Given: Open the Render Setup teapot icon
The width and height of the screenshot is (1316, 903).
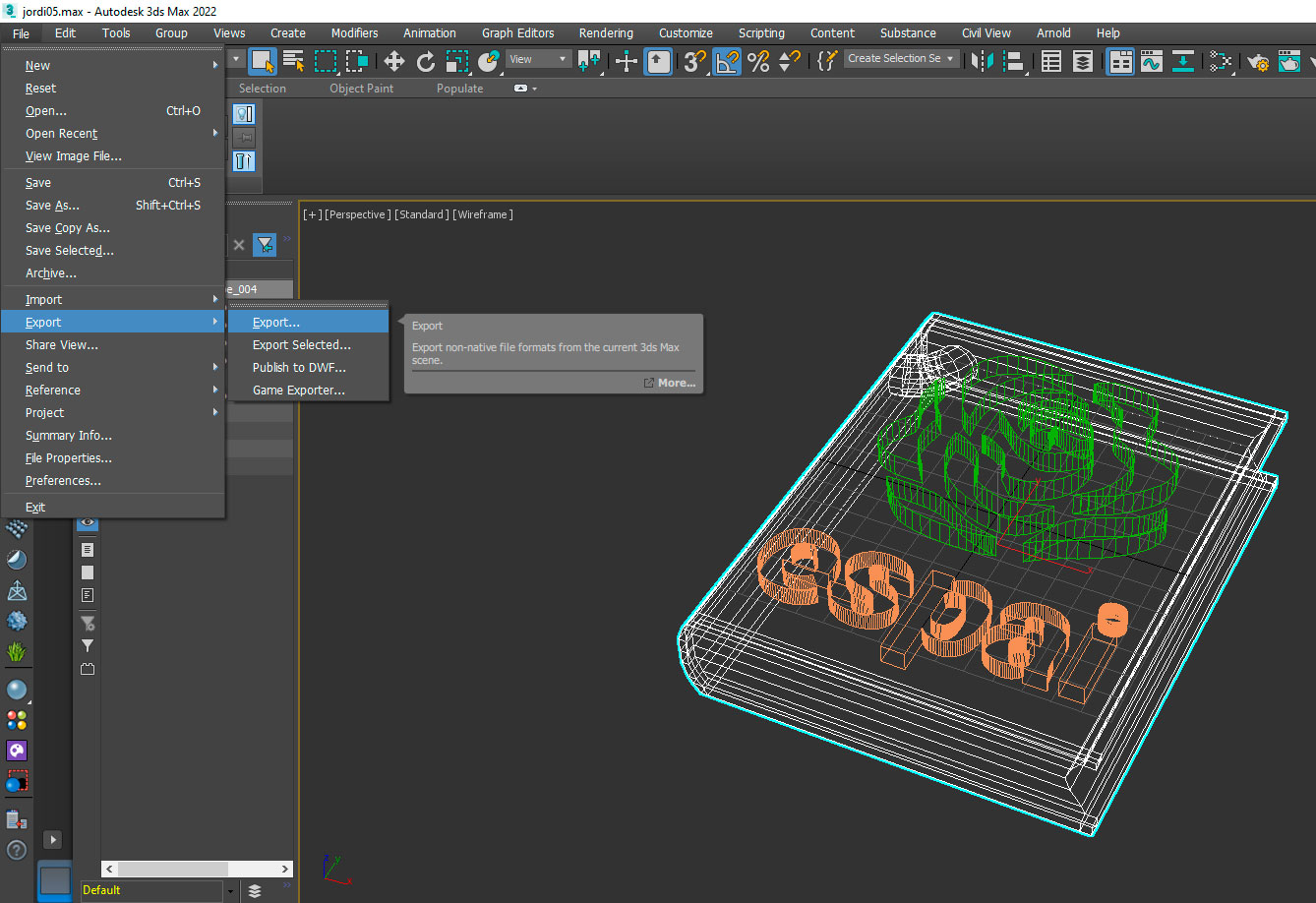Looking at the screenshot, I should point(1258,61).
